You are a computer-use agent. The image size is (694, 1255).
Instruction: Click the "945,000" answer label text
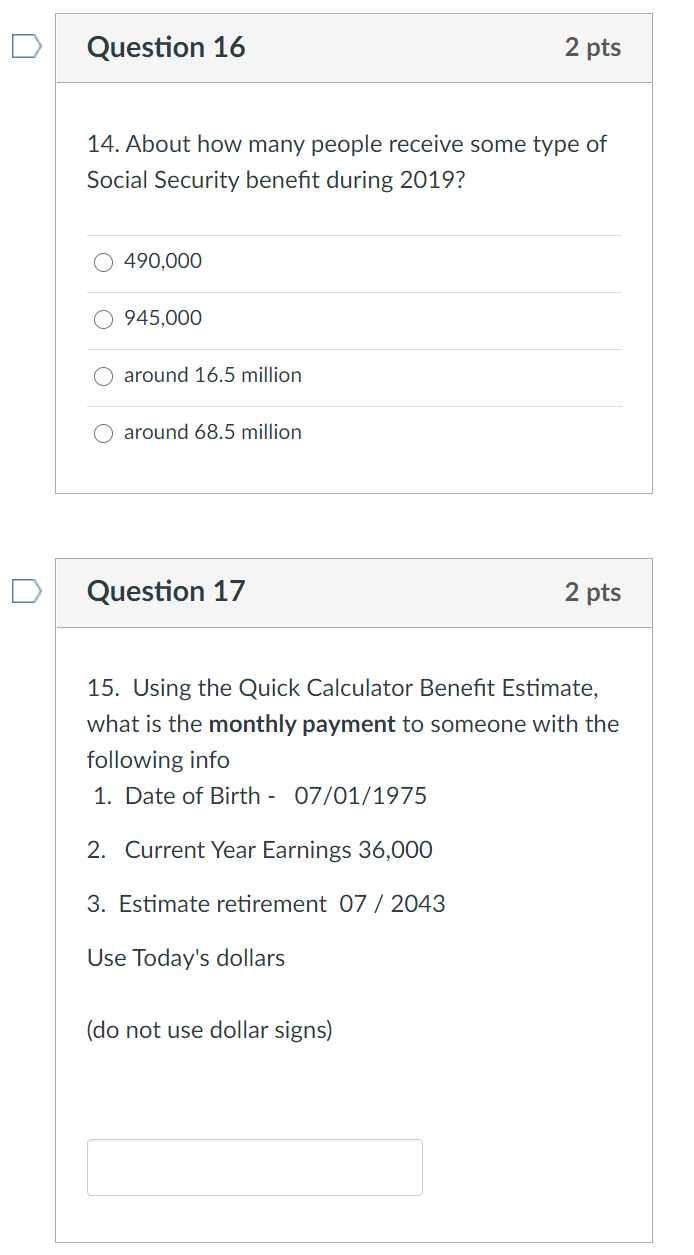(x=163, y=318)
